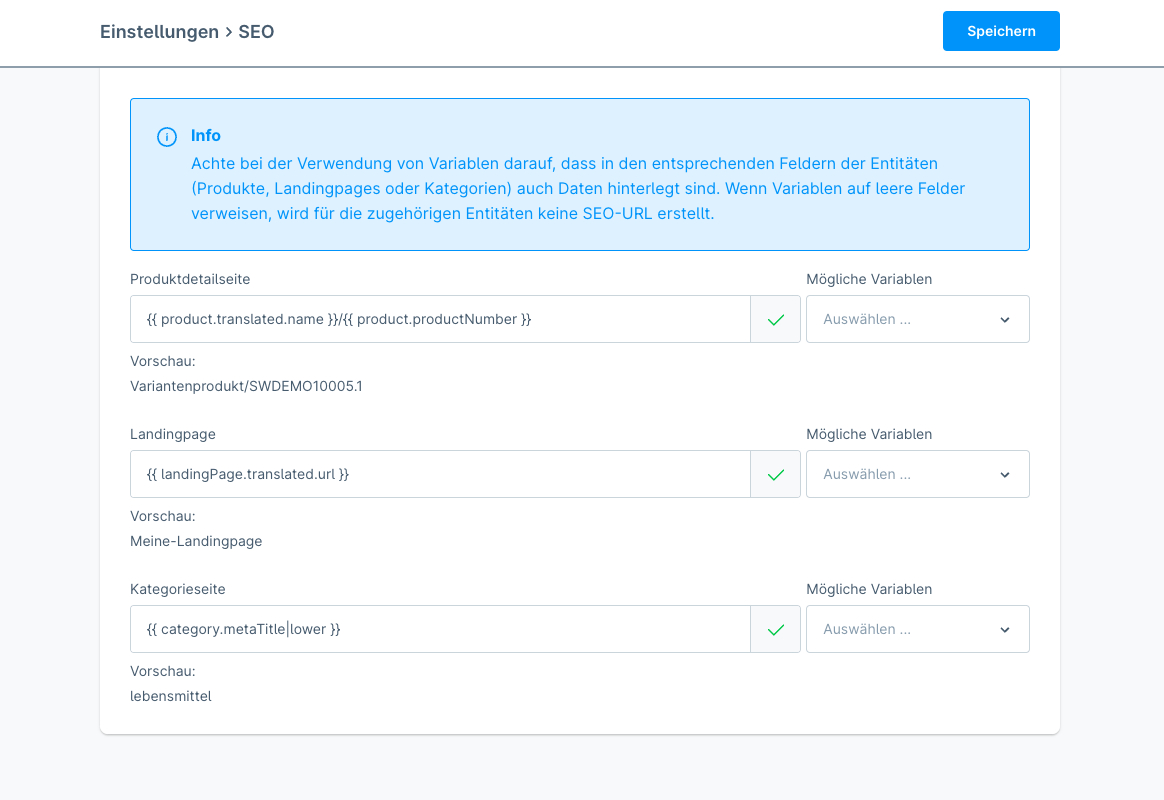The width and height of the screenshot is (1164, 800).
Task: Click the Meine-Landingpage preview text
Action: pos(196,541)
